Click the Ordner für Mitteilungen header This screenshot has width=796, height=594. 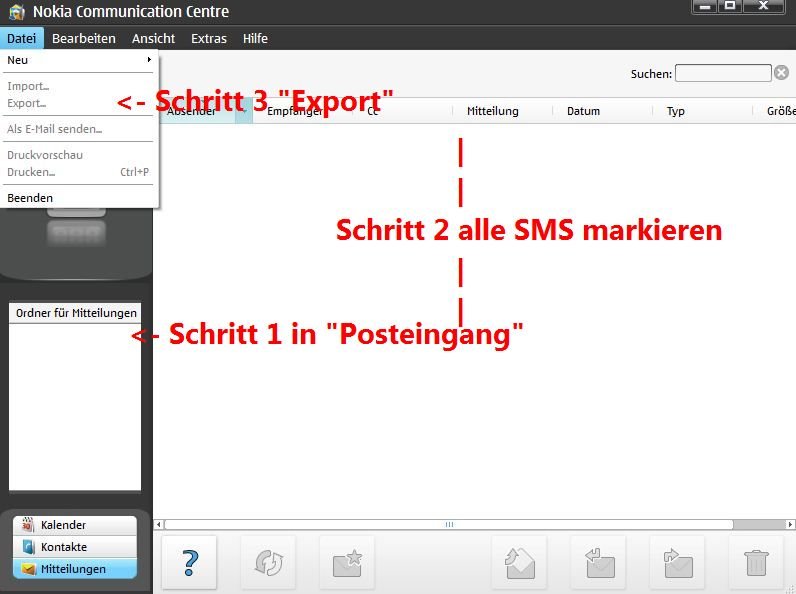(x=75, y=313)
